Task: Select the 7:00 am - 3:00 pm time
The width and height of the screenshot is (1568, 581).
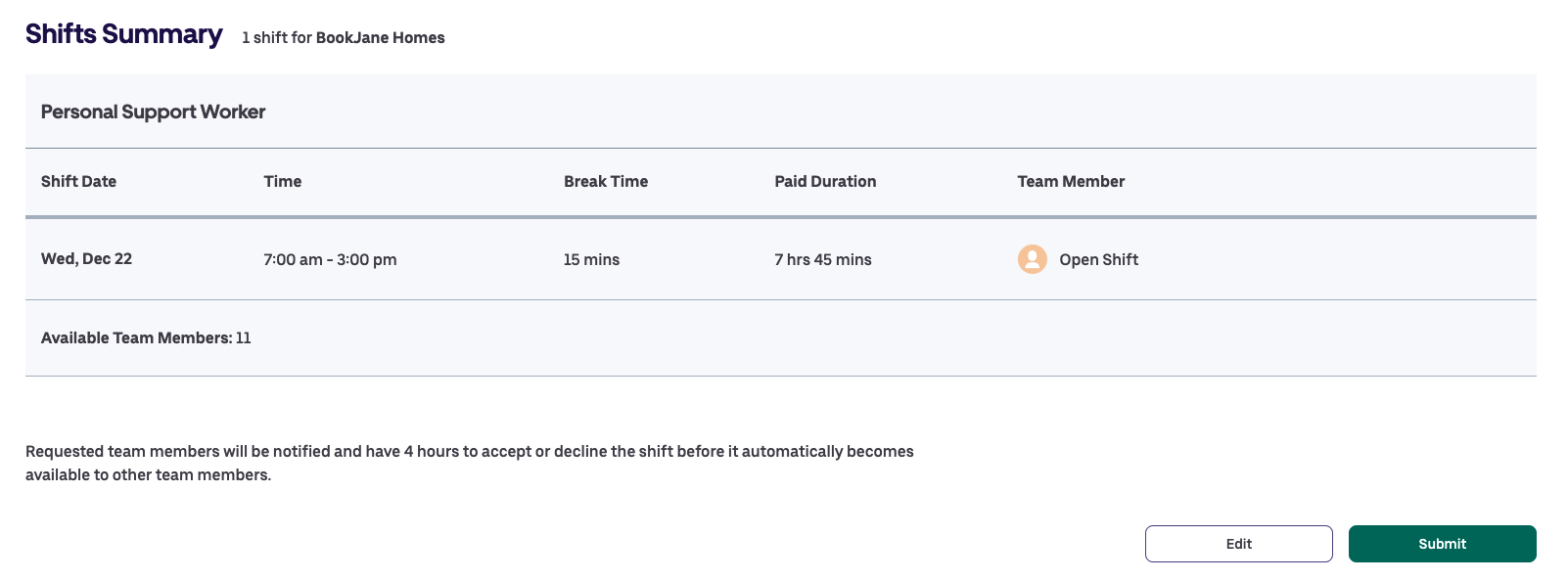Action: (330, 260)
